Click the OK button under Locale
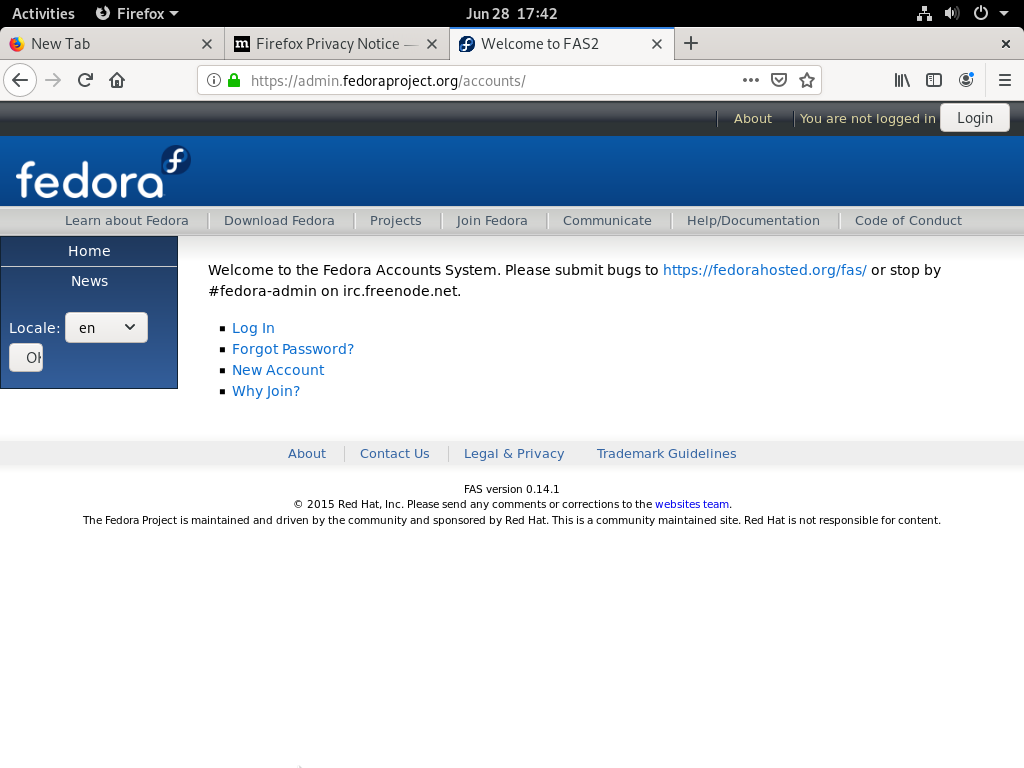This screenshot has height=768, width=1024. [x=26, y=358]
